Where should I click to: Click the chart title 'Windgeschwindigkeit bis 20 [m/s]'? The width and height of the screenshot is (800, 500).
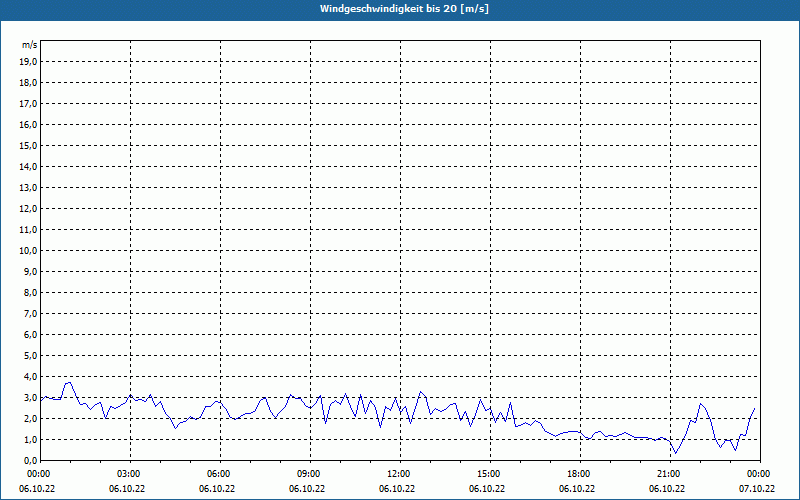pos(404,9)
